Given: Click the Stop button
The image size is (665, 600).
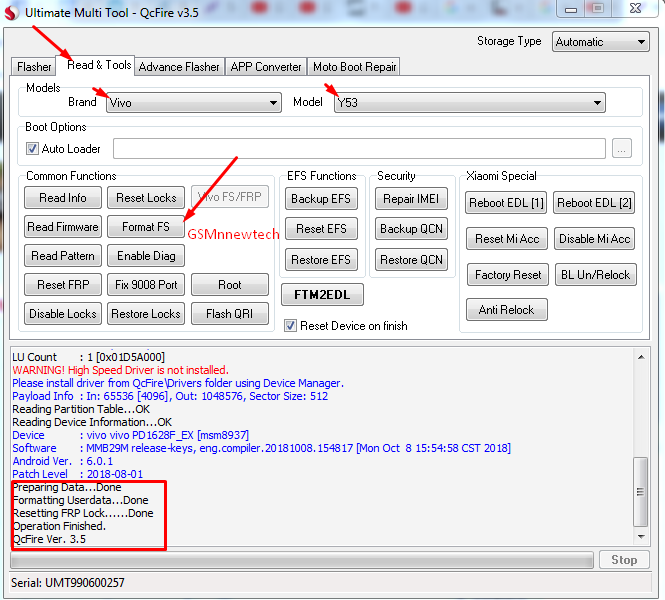Looking at the screenshot, I should [x=624, y=560].
